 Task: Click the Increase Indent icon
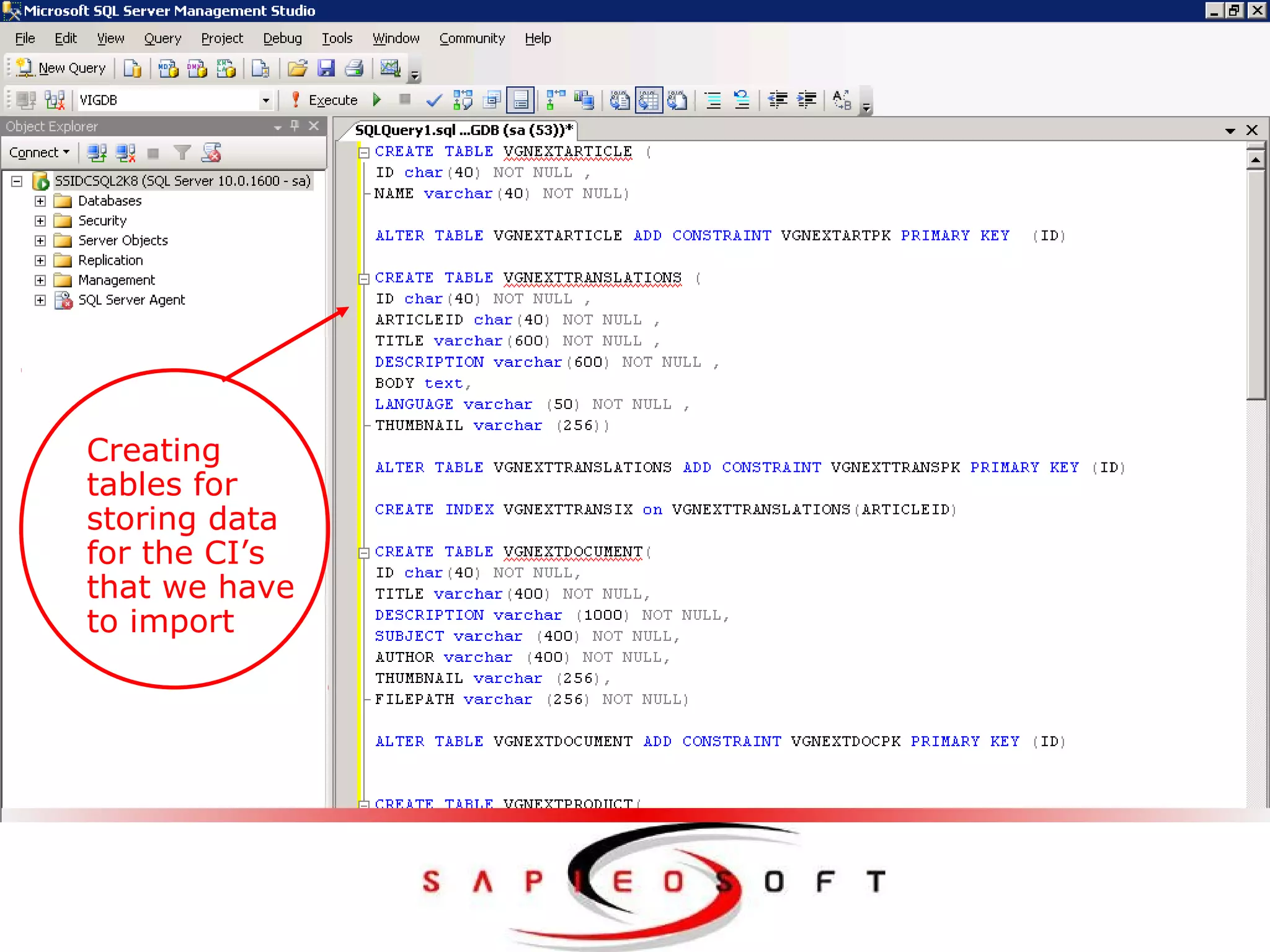pos(807,100)
